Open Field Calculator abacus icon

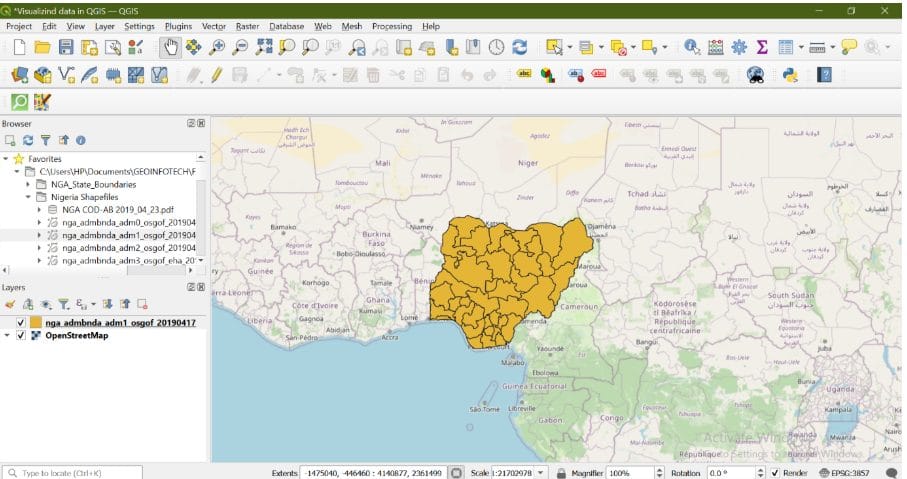[715, 47]
